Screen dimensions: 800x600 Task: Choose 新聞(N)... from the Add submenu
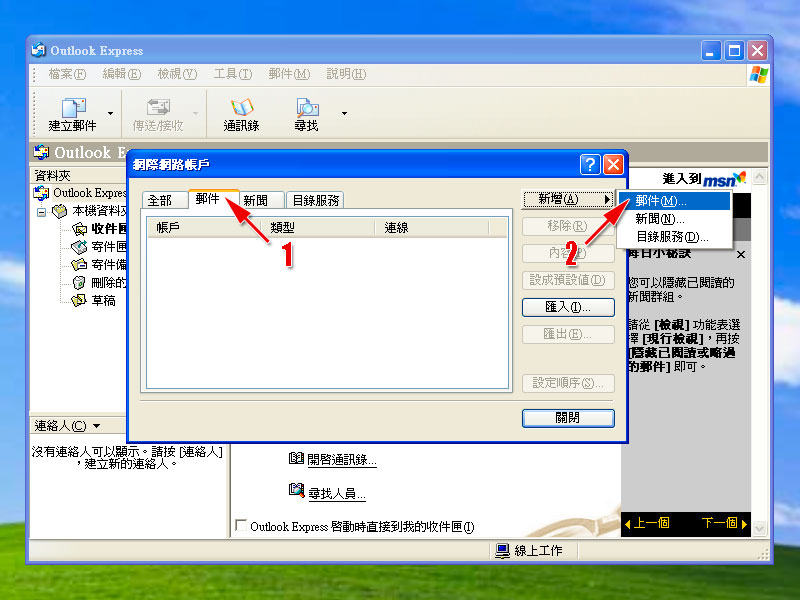674,219
